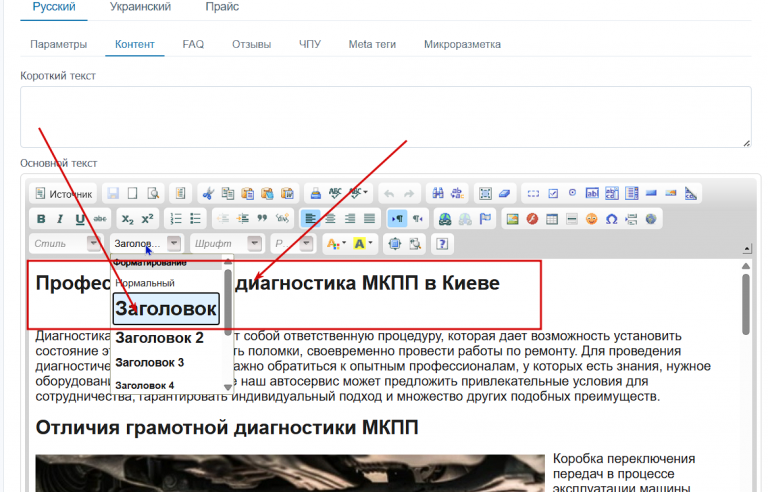Click the About CKEditor question icon
Image resolution: width=768 pixels, height=492 pixels.
[442, 244]
